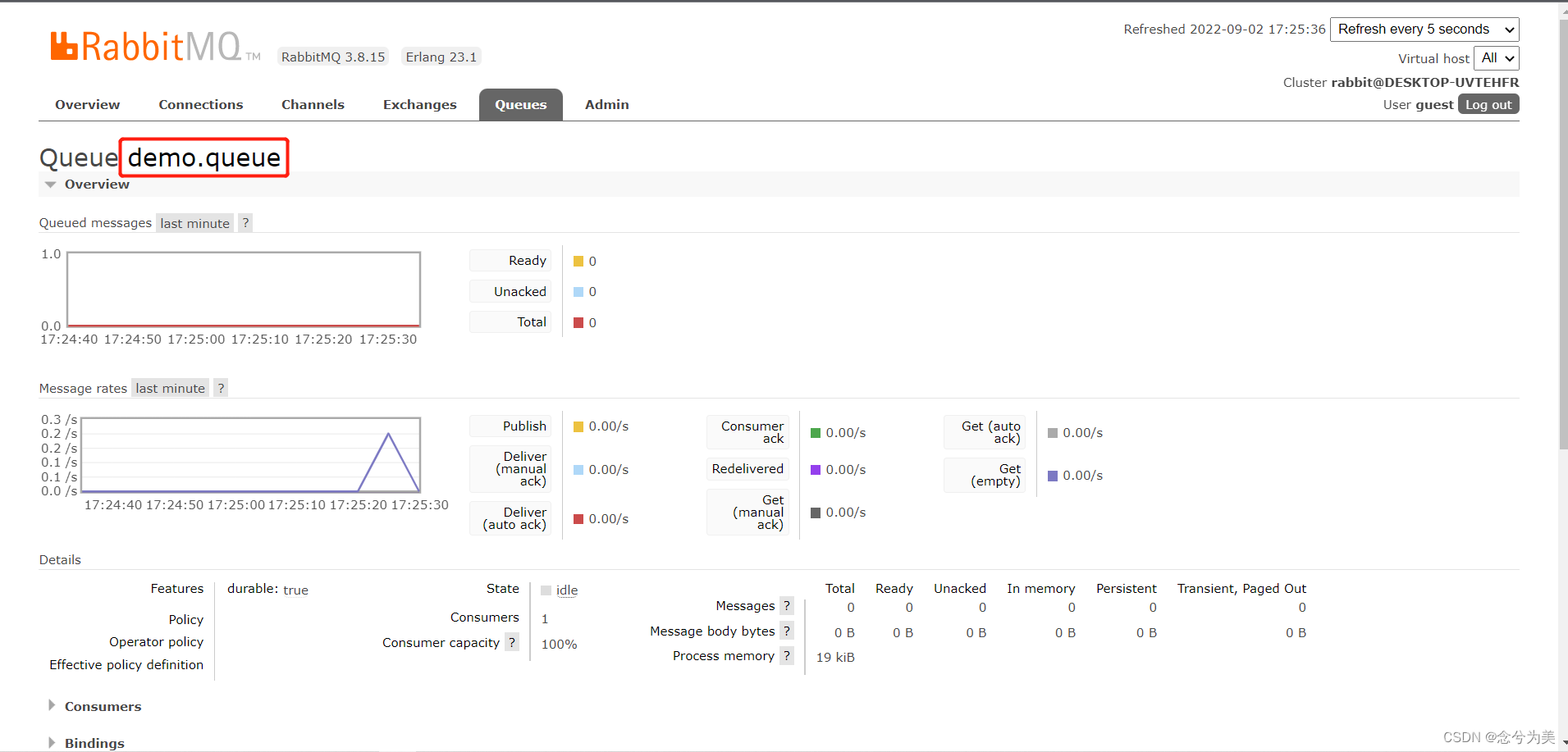Open help icon beside Messages
This screenshot has width=1568, height=752.
787,605
